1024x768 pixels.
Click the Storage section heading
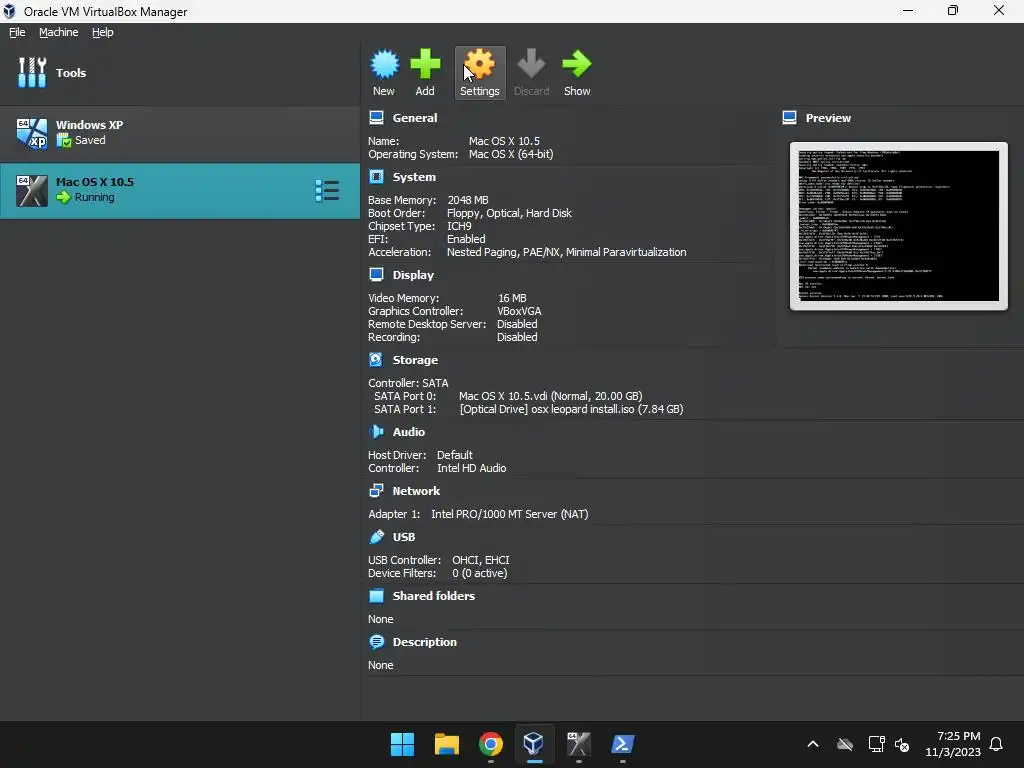pyautogui.click(x=415, y=360)
